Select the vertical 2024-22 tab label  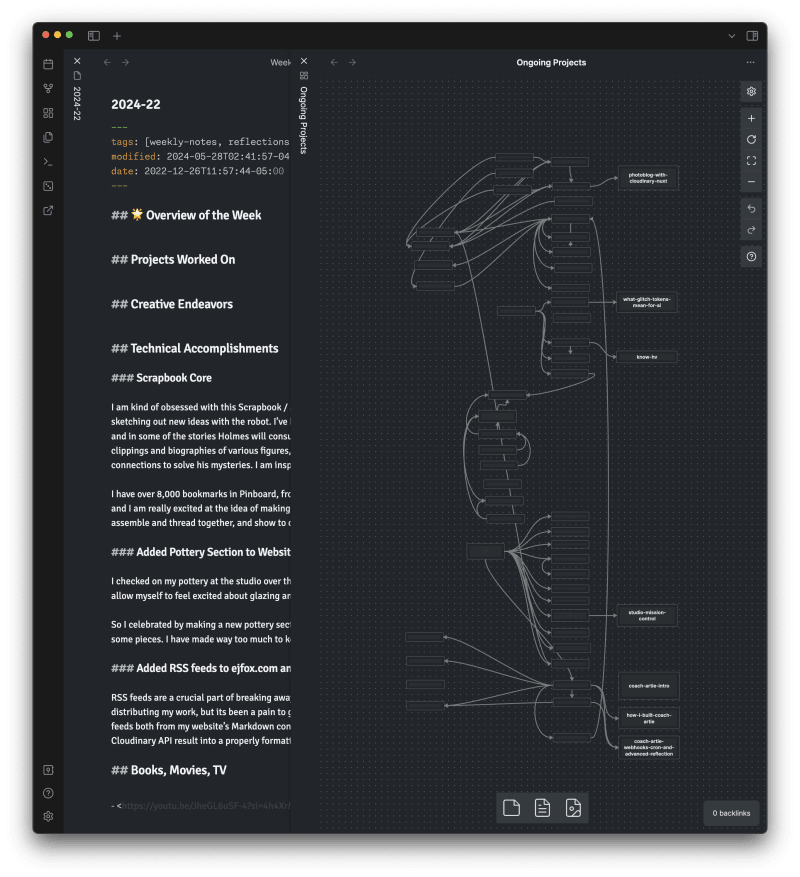coord(77,103)
